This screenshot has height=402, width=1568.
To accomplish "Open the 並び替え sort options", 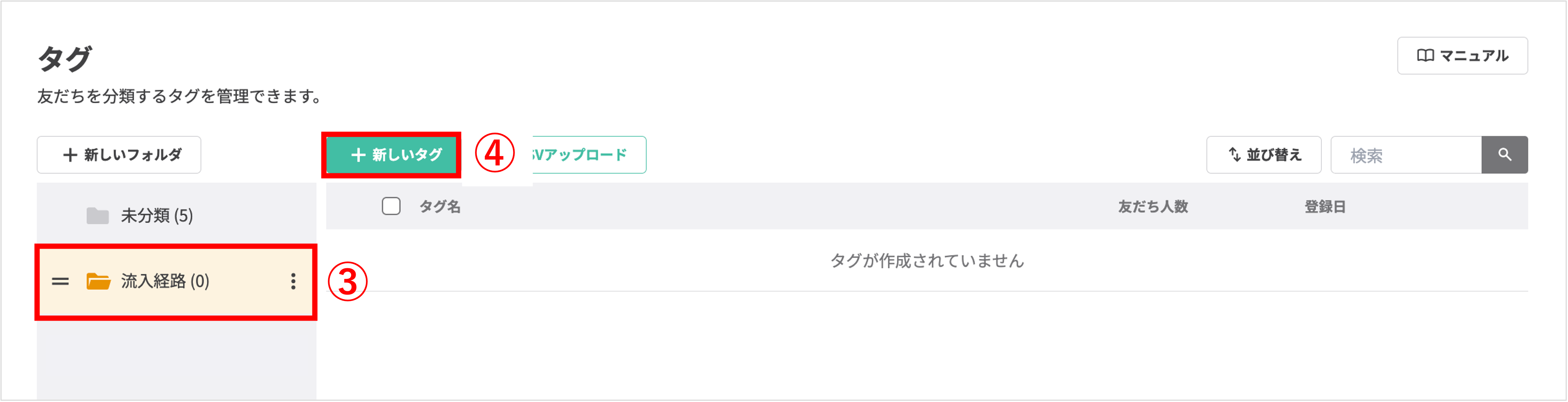I will tap(1264, 155).
